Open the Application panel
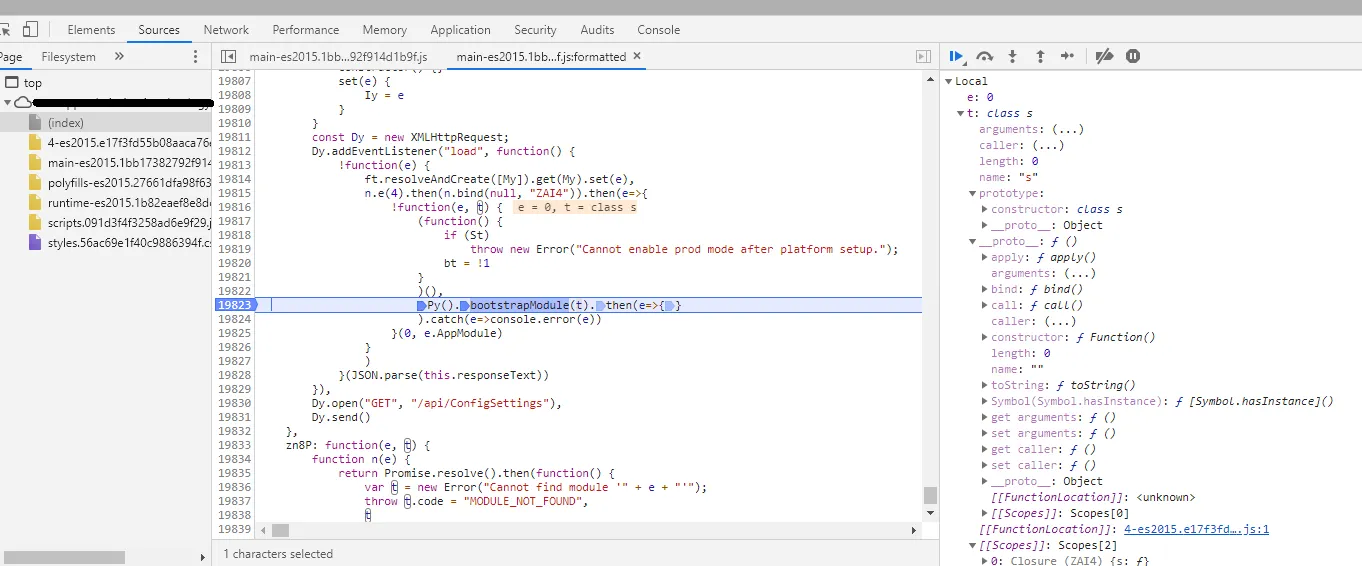This screenshot has height=566, width=1362. click(461, 30)
